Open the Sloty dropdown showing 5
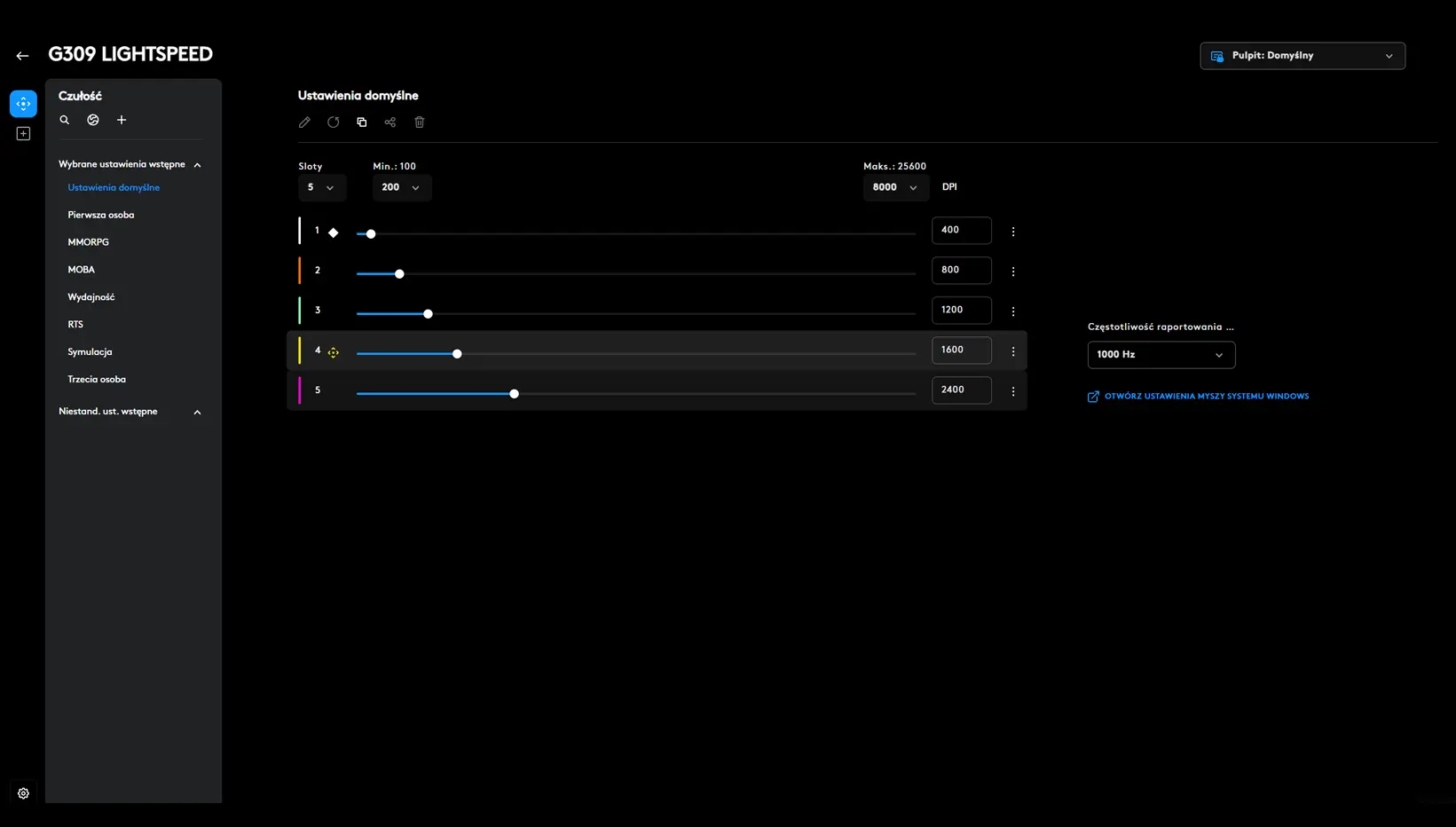 coord(321,187)
